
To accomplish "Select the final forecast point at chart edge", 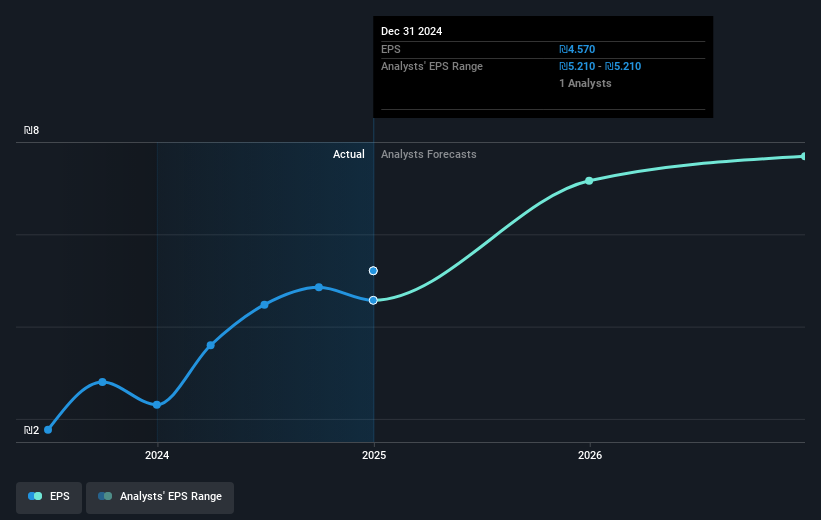I will point(803,157).
